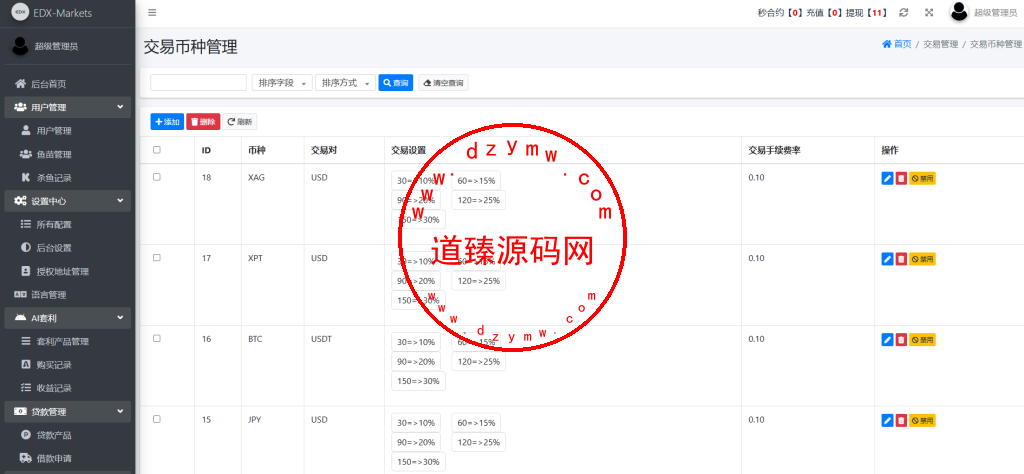Click 150=>30% tag in BTC row
1024x474 pixels.
(419, 381)
